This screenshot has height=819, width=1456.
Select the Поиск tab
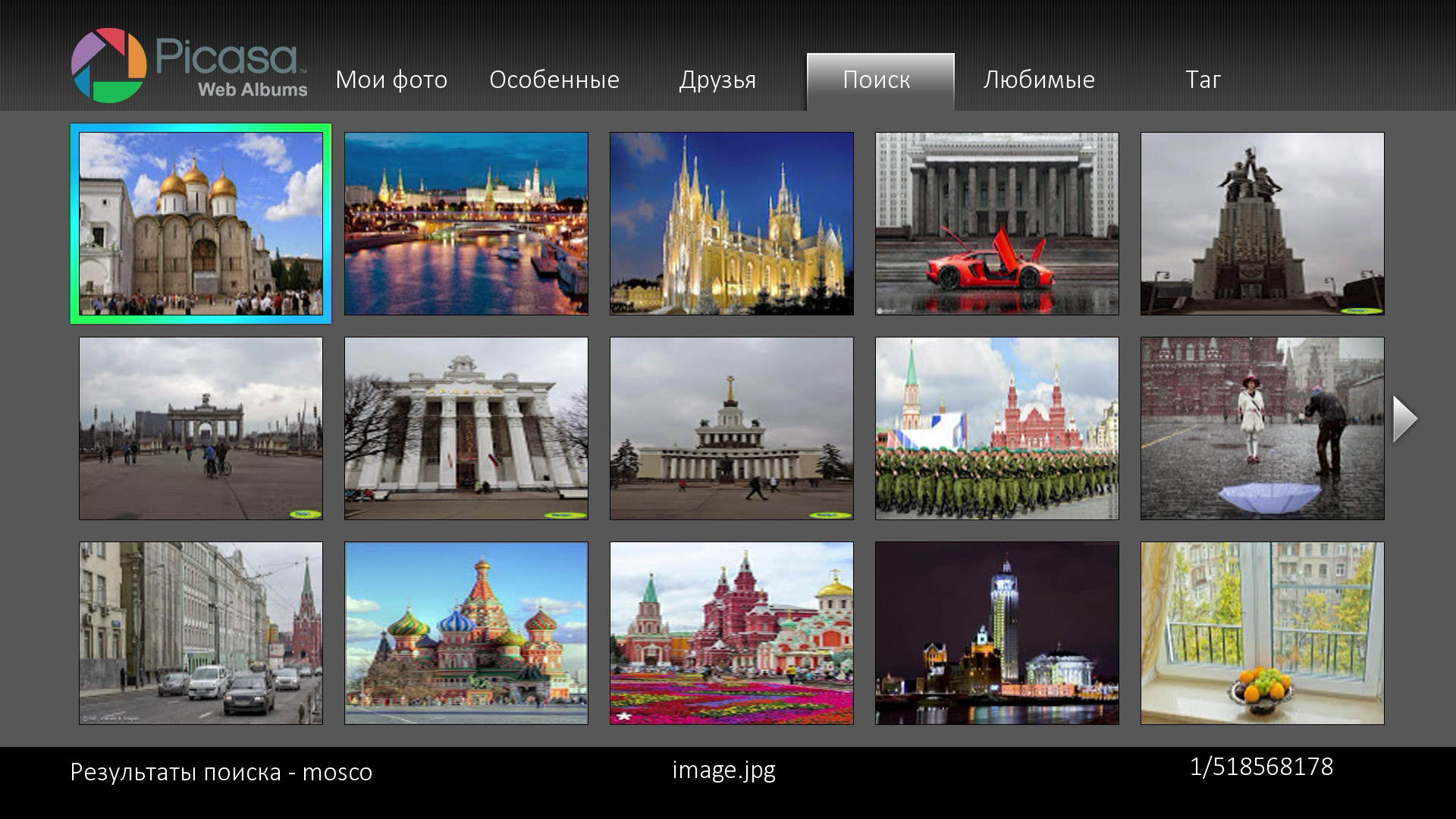click(x=877, y=80)
